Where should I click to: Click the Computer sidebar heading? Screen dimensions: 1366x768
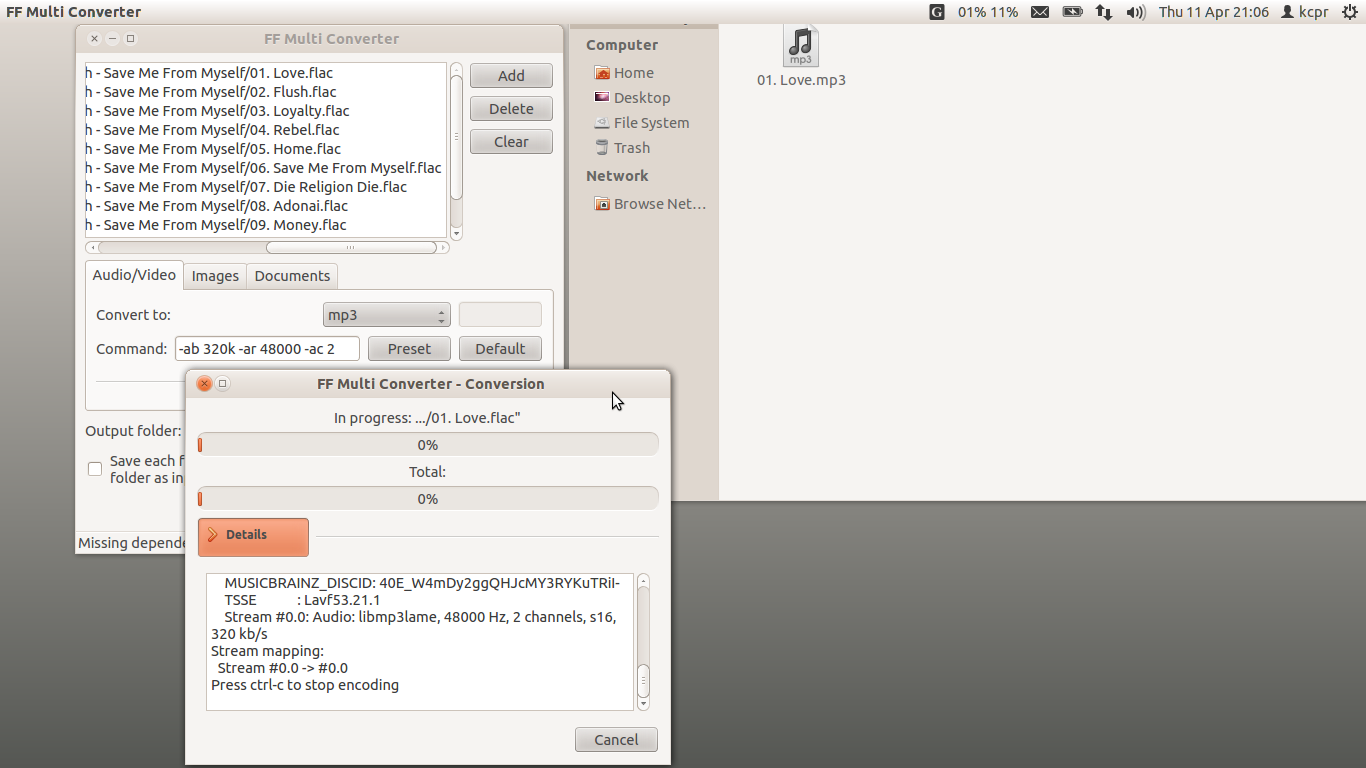pyautogui.click(x=622, y=45)
